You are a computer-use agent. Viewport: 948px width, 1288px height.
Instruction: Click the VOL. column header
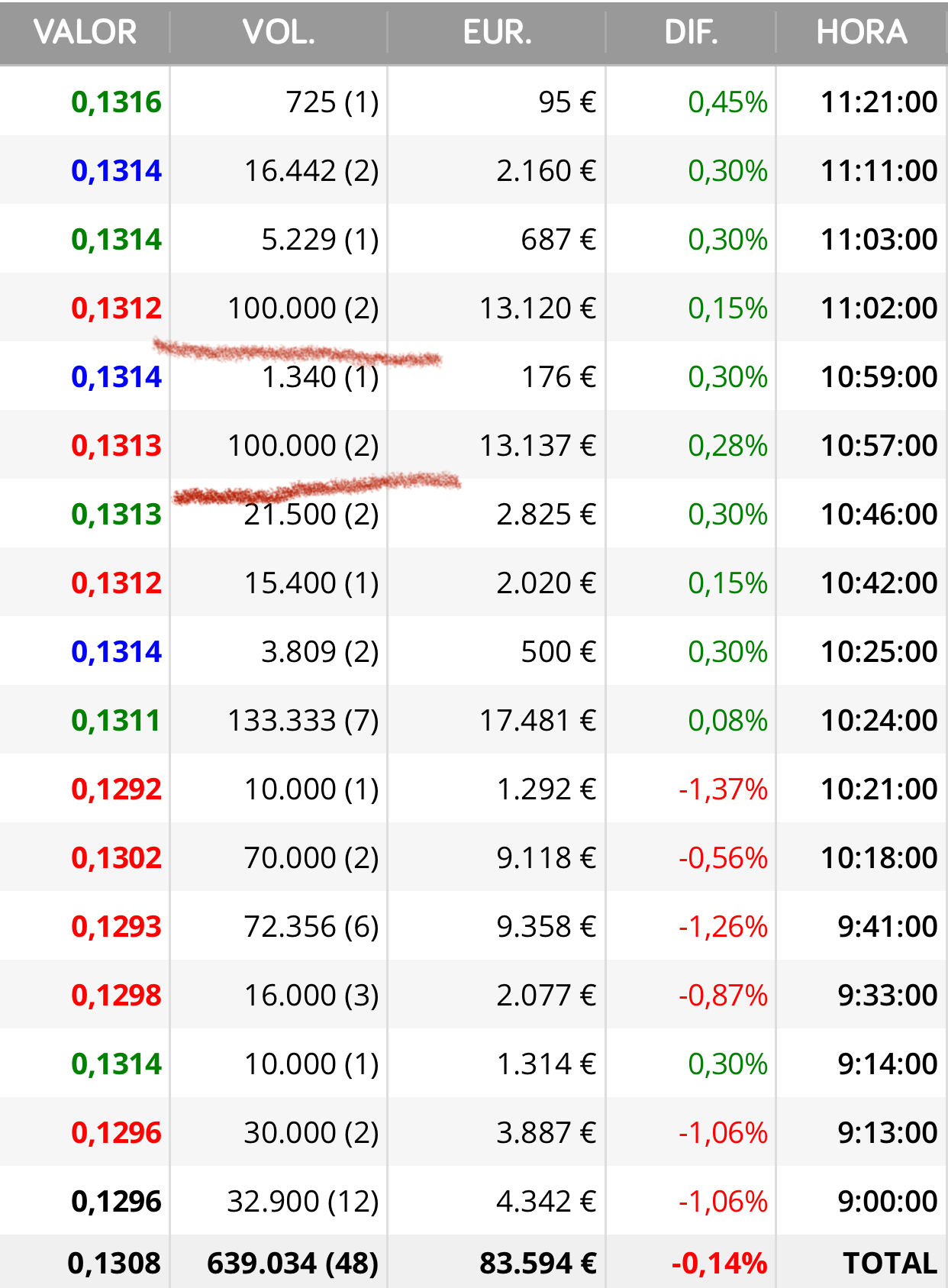tap(279, 32)
